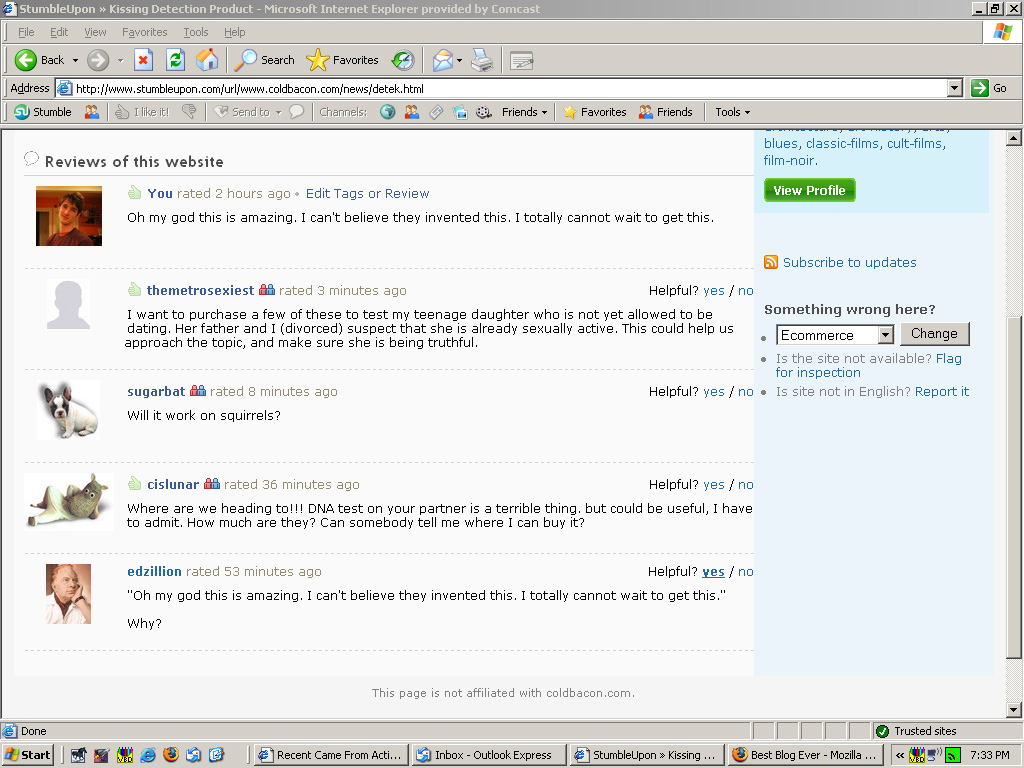
Task: Click the RSS feed icon
Action: 771,263
